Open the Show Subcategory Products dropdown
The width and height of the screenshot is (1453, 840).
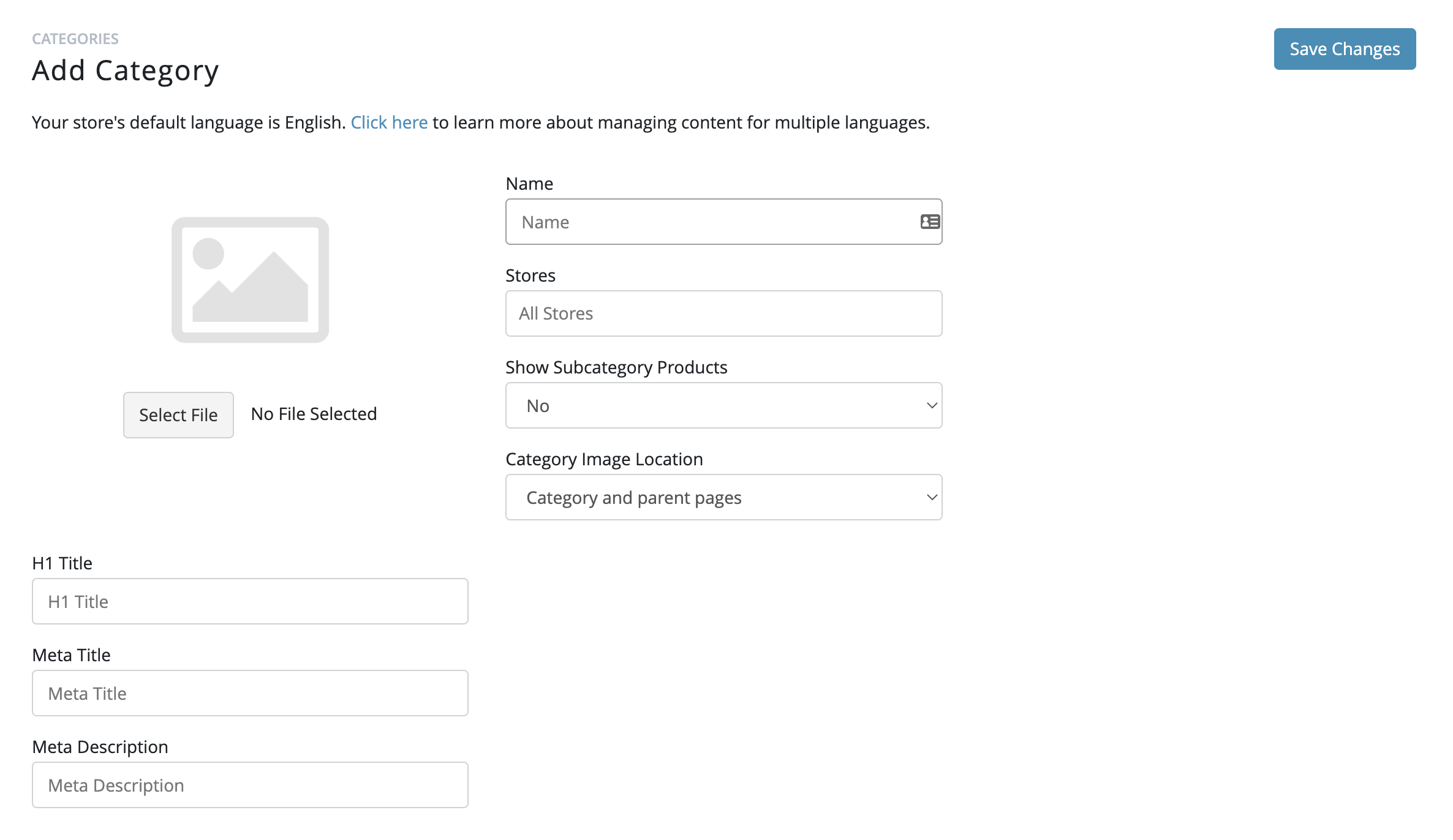pyautogui.click(x=723, y=405)
